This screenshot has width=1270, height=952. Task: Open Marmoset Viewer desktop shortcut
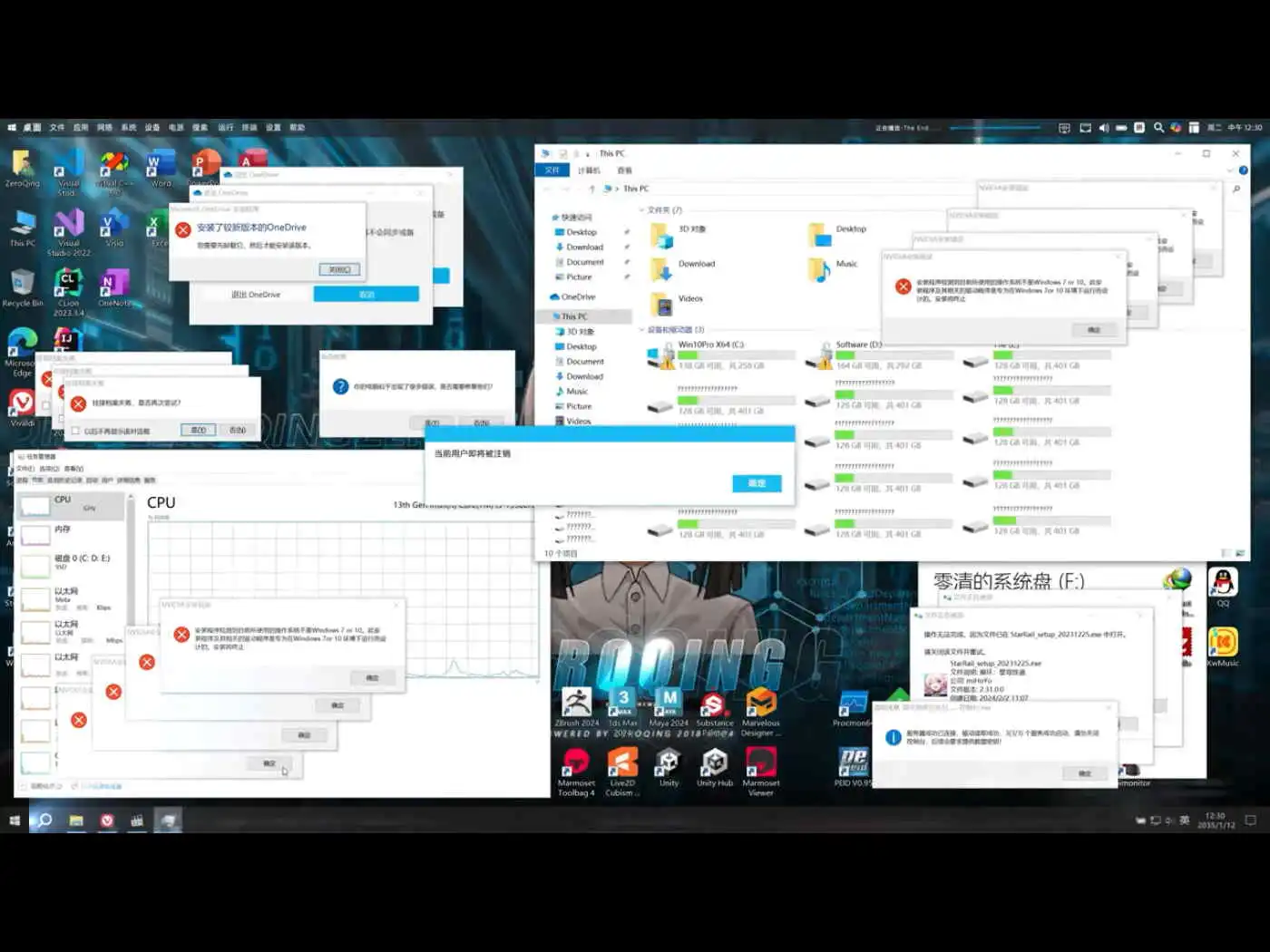(761, 772)
